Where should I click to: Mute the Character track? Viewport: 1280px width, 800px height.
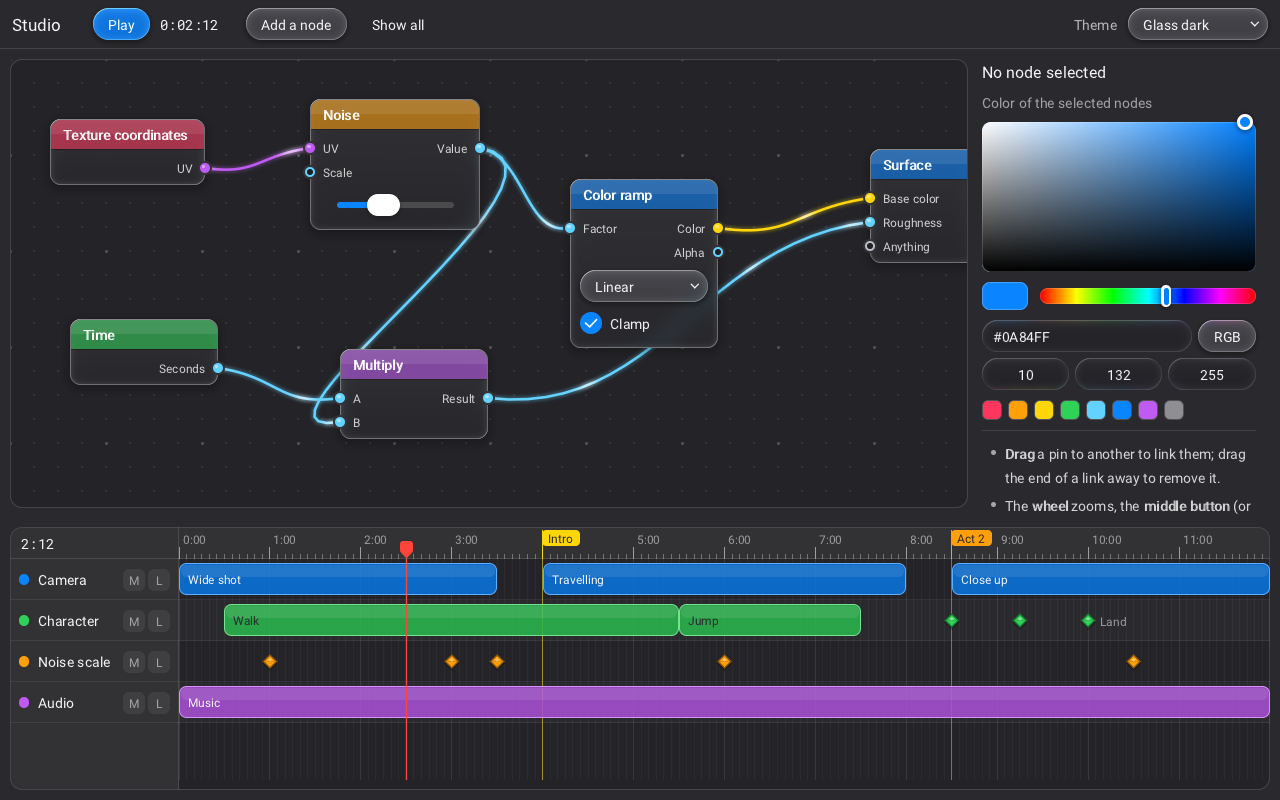[133, 621]
